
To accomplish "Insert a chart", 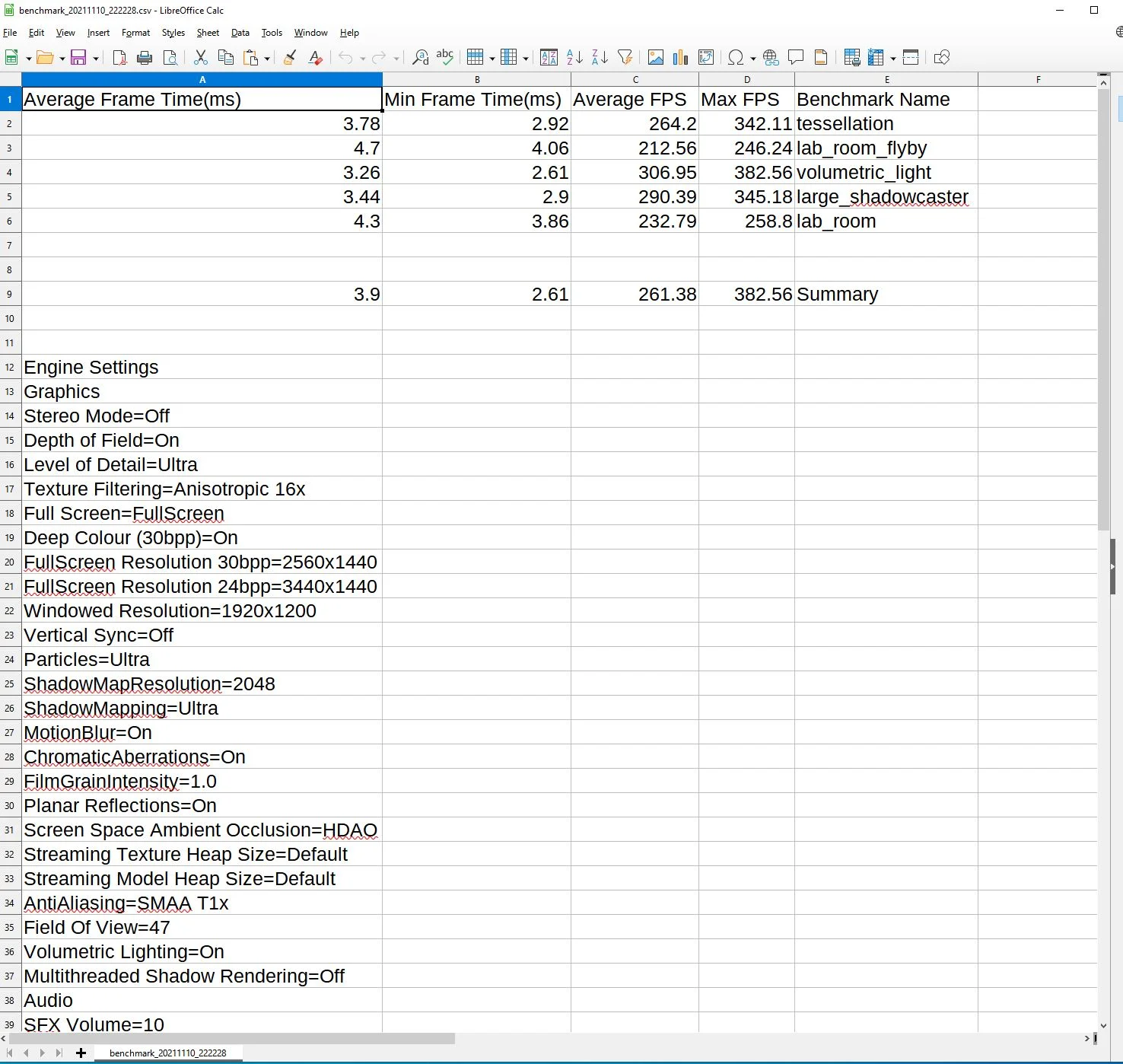I will [x=681, y=58].
